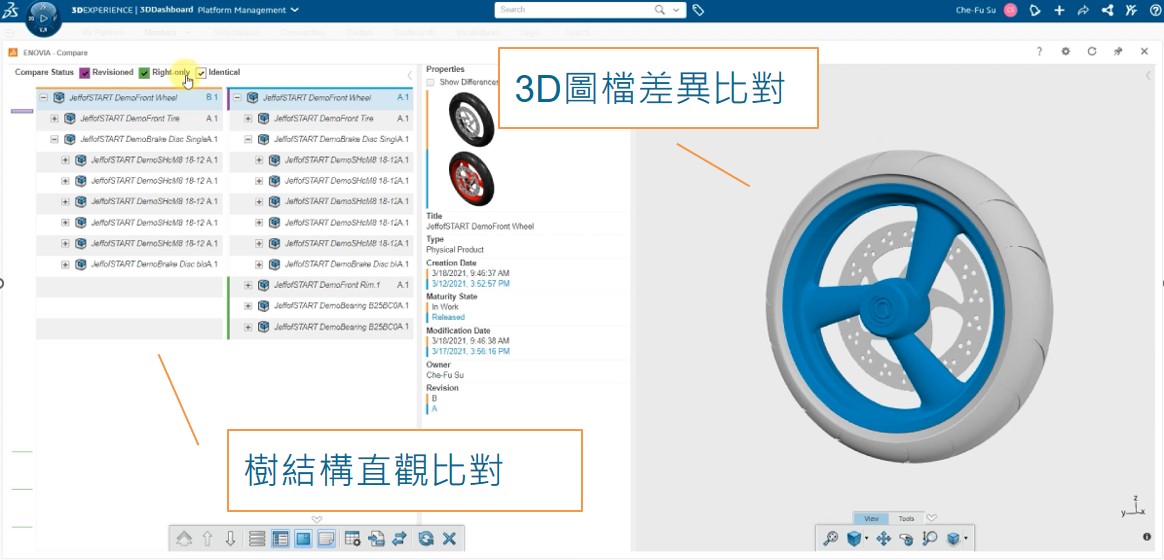Toggle the Right only status checkbox
Image resolution: width=1164 pixels, height=560 pixels.
144,73
